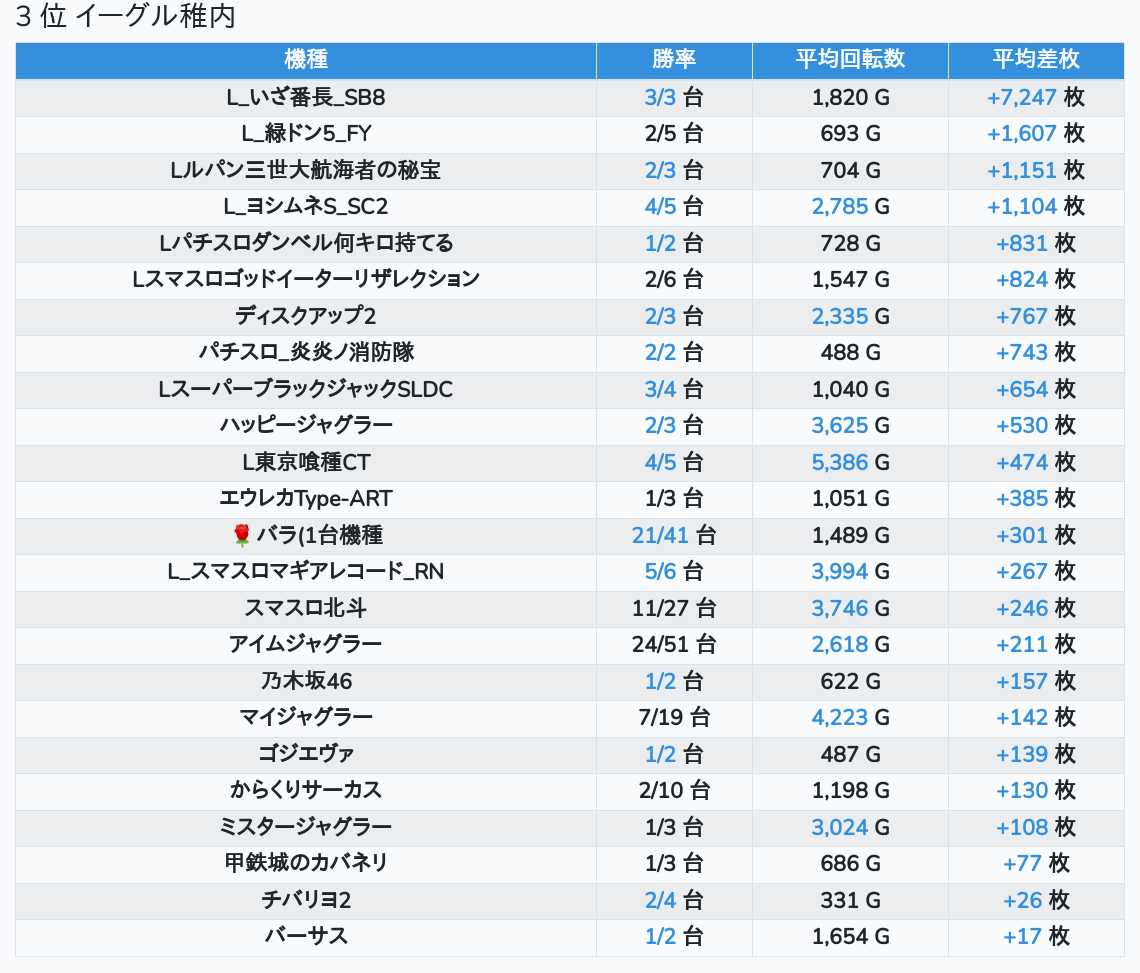Click the 2/4 台 win rate for チバリヨ2

tap(674, 900)
